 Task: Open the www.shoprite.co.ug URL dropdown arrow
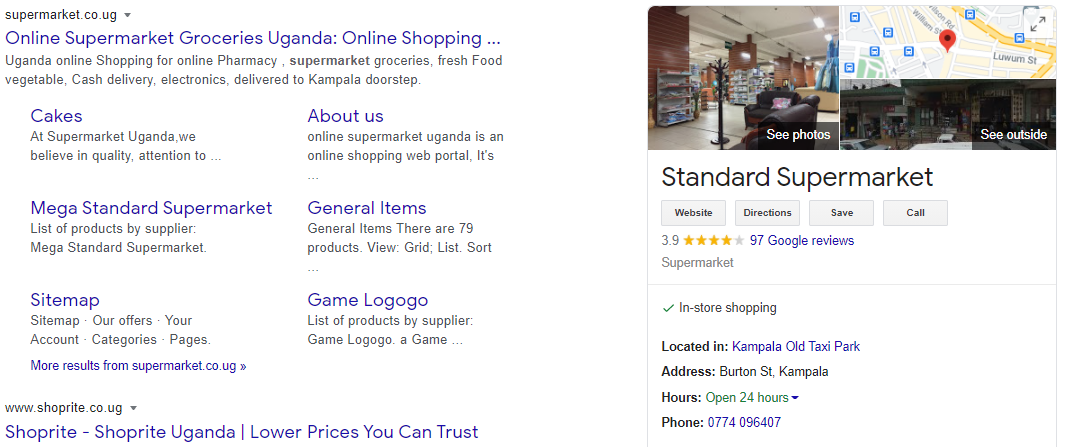[133, 408]
